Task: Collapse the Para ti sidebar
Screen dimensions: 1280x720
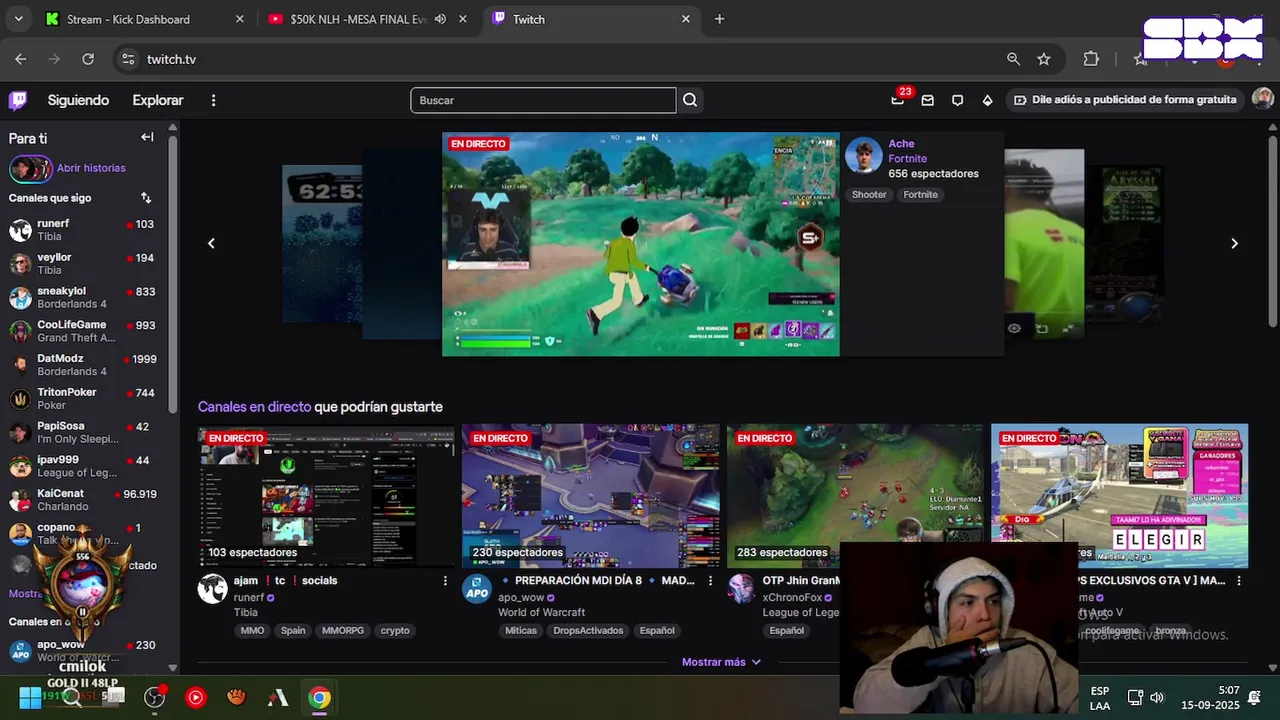Action: click(147, 138)
